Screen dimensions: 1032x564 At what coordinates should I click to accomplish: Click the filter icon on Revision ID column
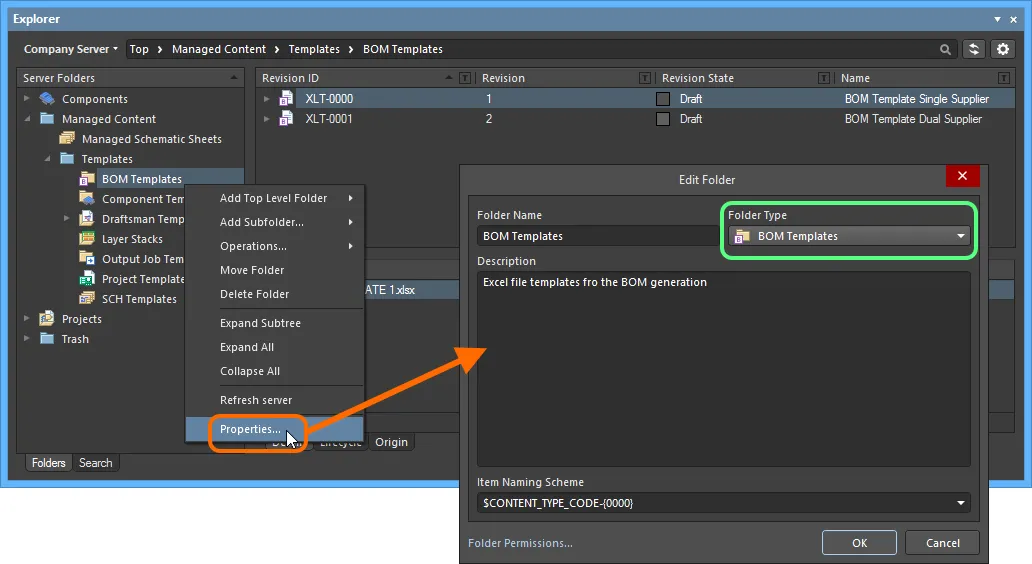pos(465,78)
